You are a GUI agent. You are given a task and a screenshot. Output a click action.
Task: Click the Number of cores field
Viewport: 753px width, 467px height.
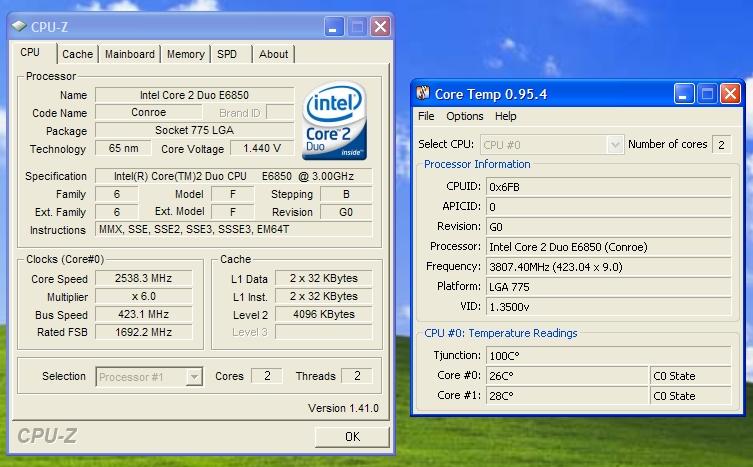coord(722,145)
